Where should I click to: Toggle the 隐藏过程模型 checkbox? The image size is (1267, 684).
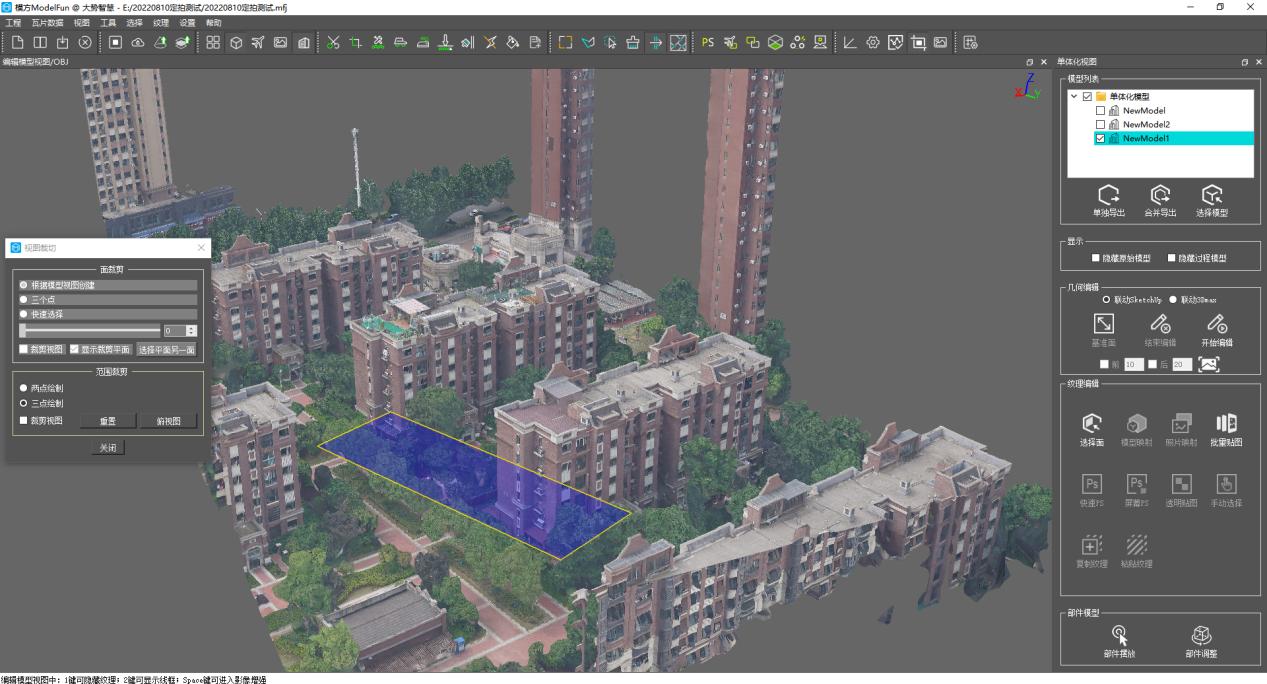click(x=1172, y=258)
